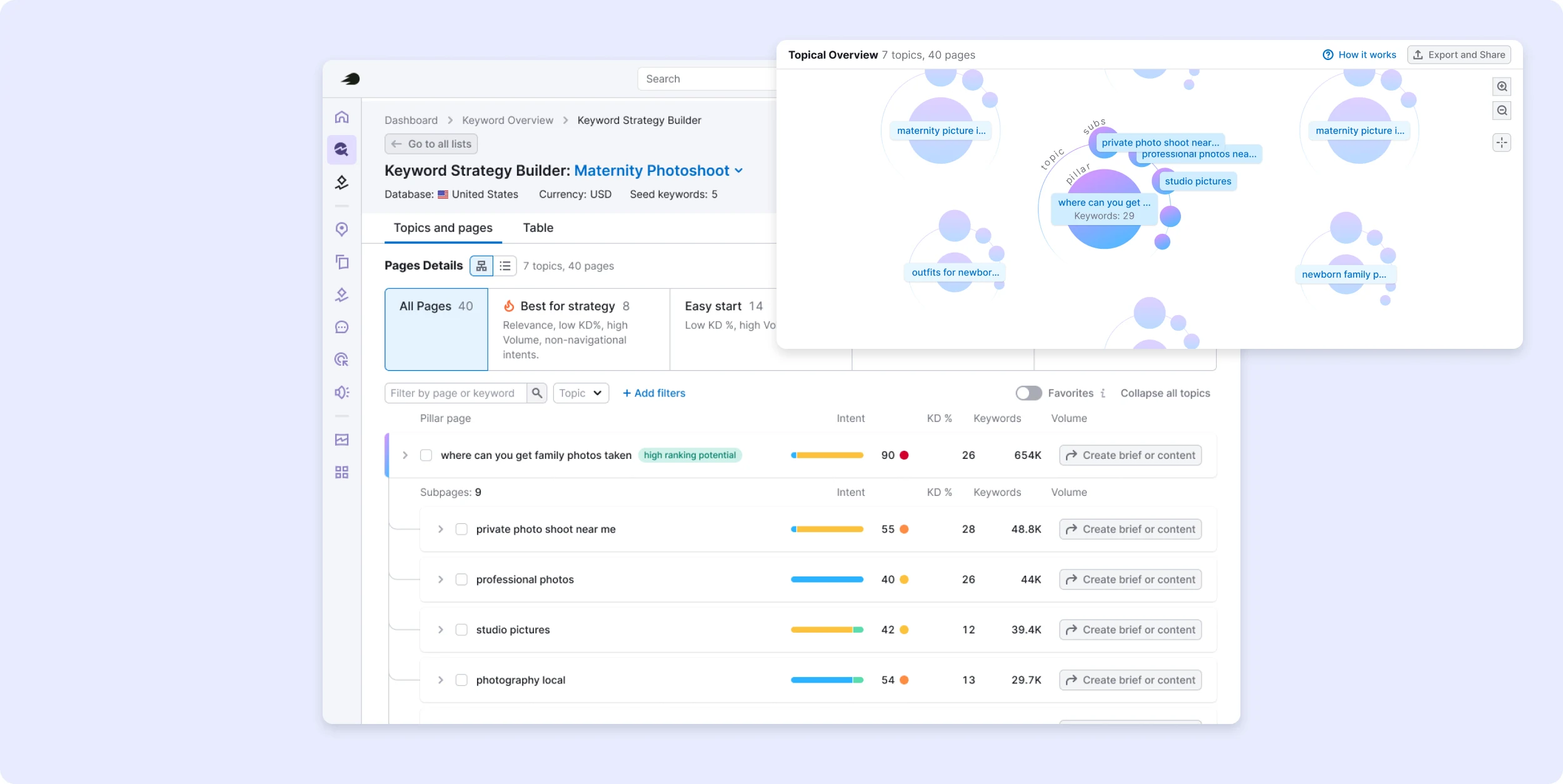Zoom out on the Topical Overview map

click(1502, 111)
